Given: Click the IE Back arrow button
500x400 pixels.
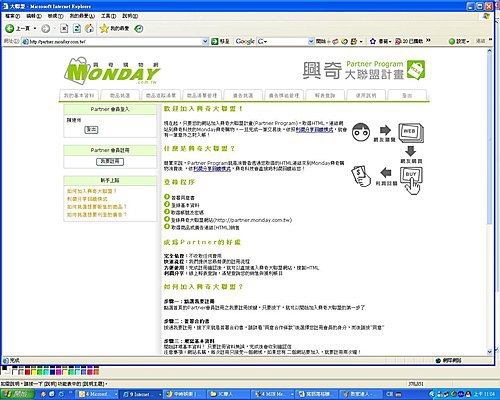Looking at the screenshot, I should tap(10, 29).
